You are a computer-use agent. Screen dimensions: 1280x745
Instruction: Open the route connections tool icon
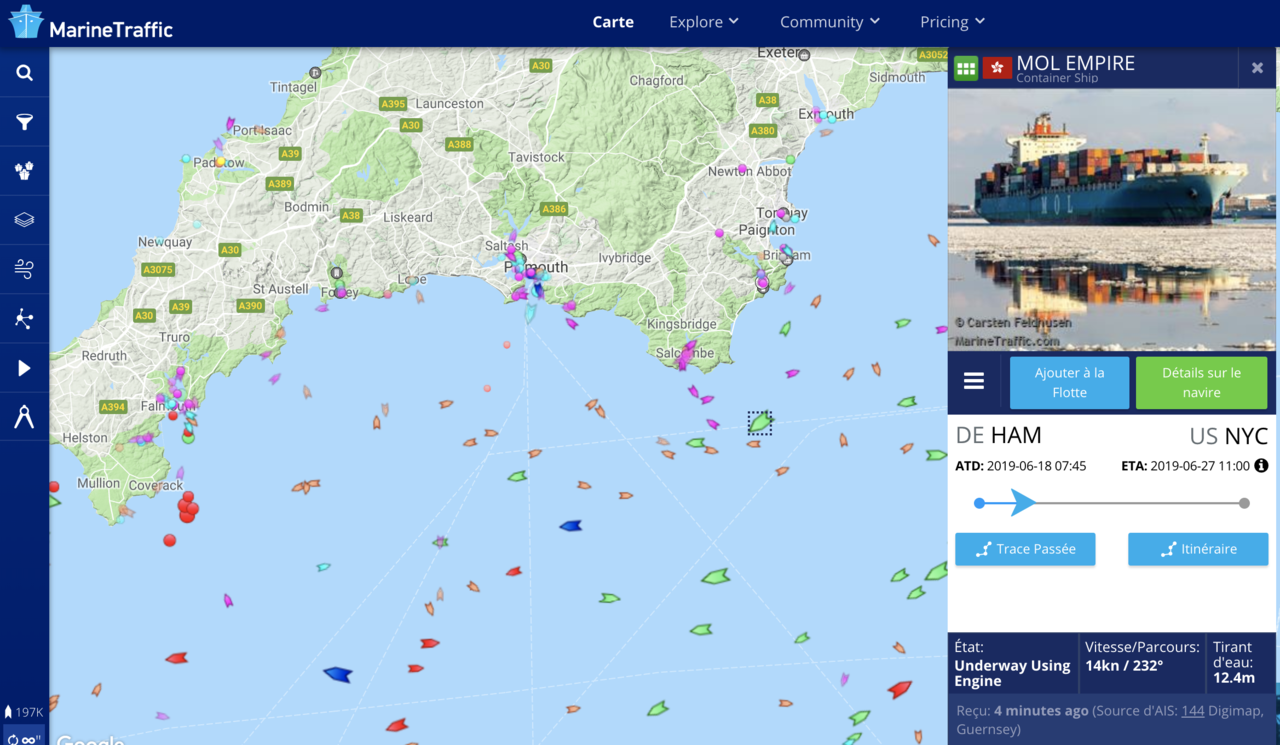[24, 318]
